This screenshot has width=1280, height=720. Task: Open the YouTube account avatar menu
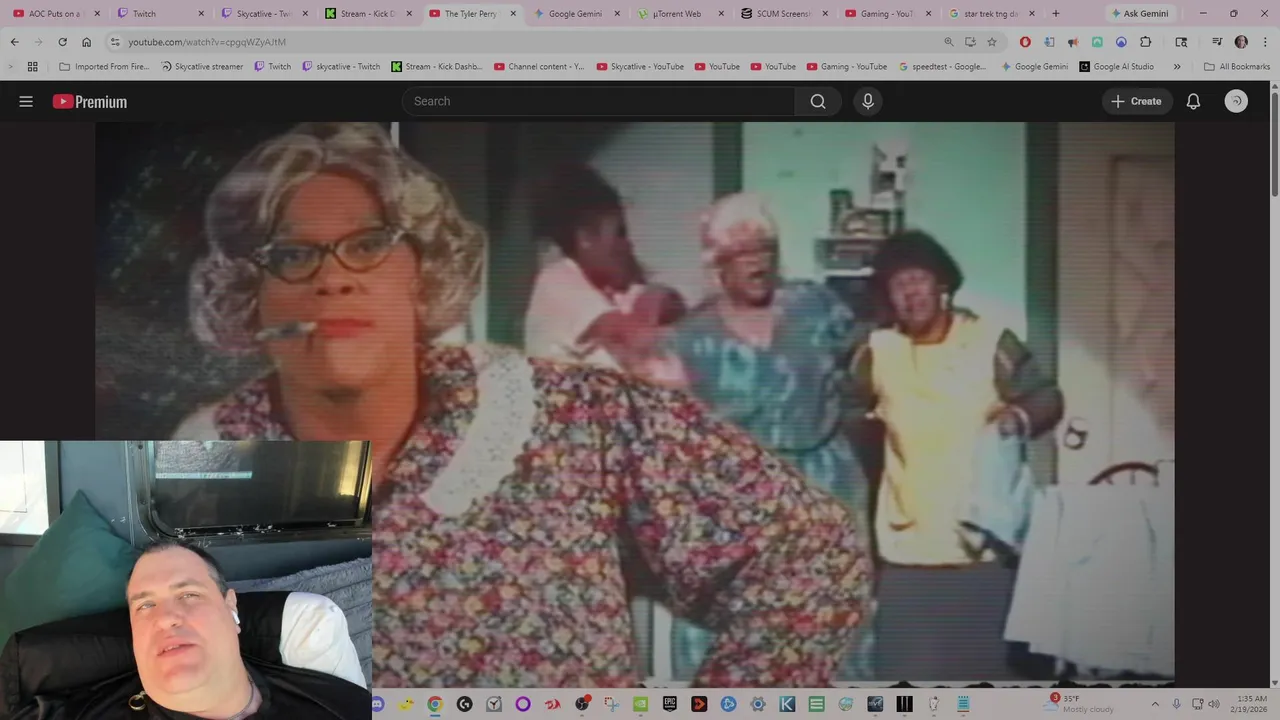(1236, 101)
